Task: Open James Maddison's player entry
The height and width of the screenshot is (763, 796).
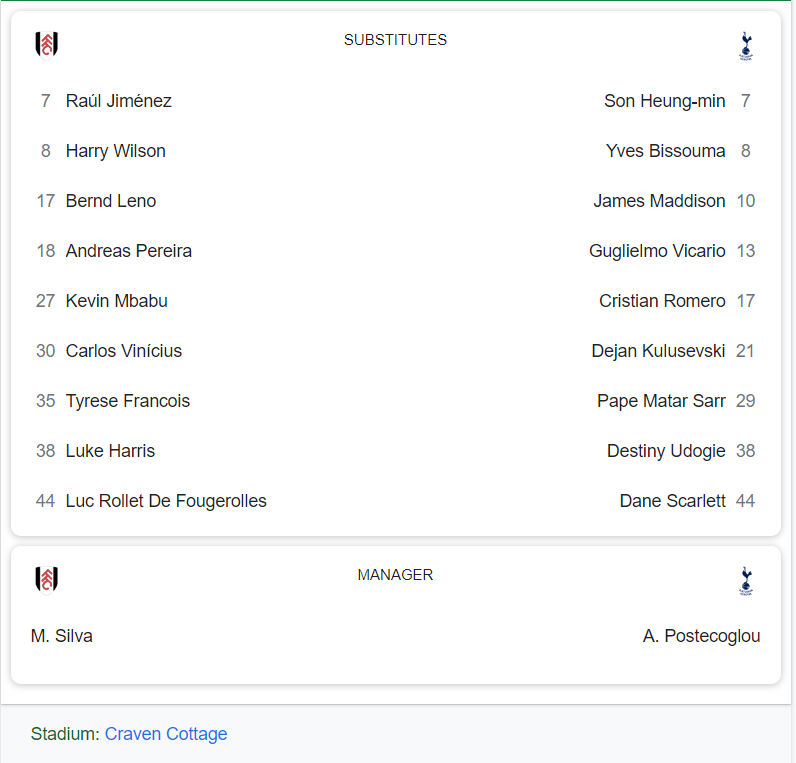Action: [x=659, y=201]
